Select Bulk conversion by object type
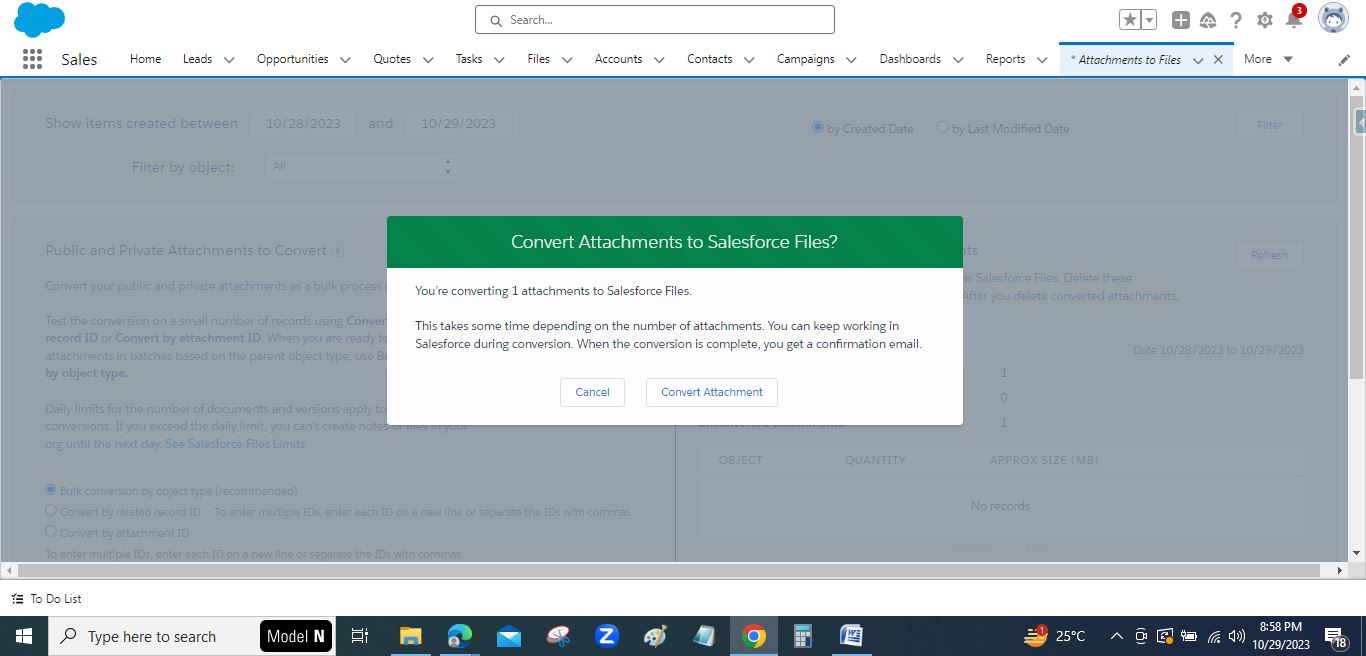This screenshot has width=1366, height=656. [51, 490]
